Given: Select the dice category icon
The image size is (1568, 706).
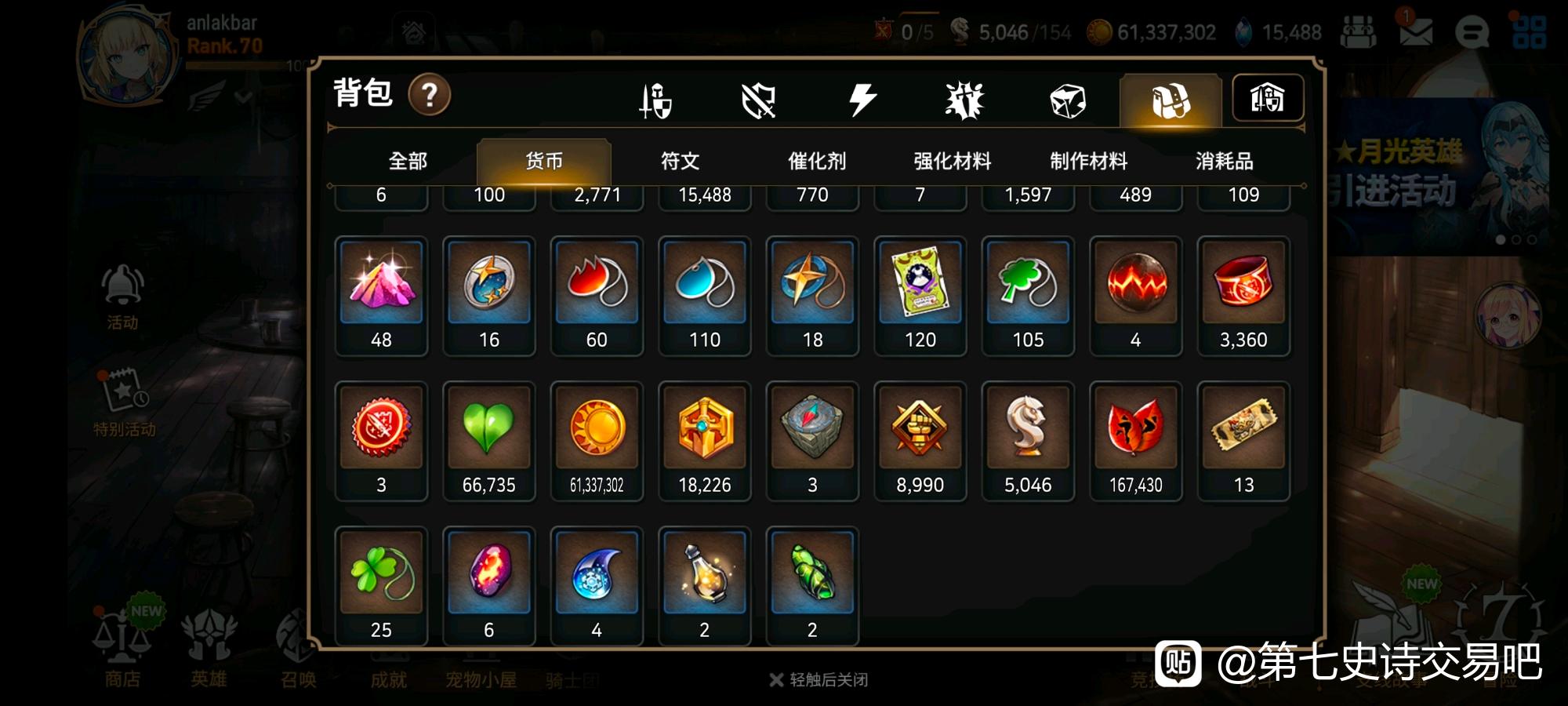Looking at the screenshot, I should 1067,101.
